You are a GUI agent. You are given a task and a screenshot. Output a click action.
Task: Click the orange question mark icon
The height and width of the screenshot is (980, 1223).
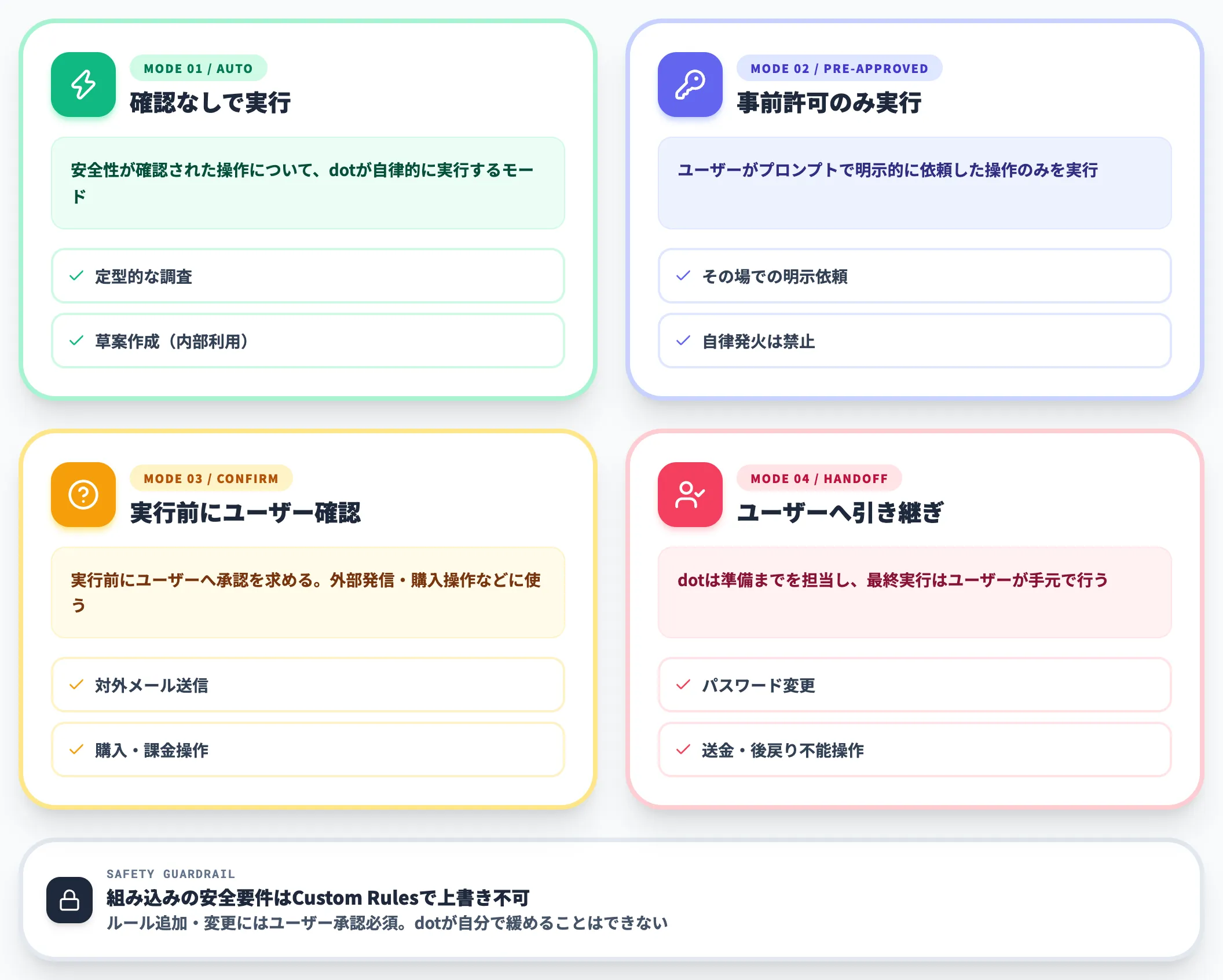tap(83, 495)
